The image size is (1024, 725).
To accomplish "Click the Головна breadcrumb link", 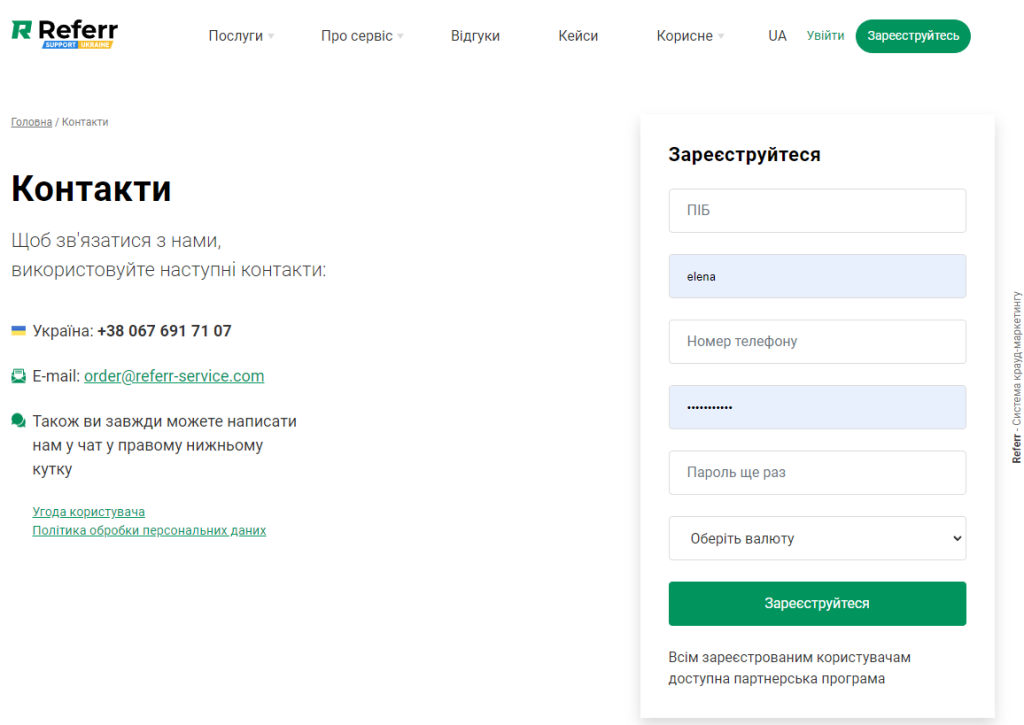I will pyautogui.click(x=31, y=122).
